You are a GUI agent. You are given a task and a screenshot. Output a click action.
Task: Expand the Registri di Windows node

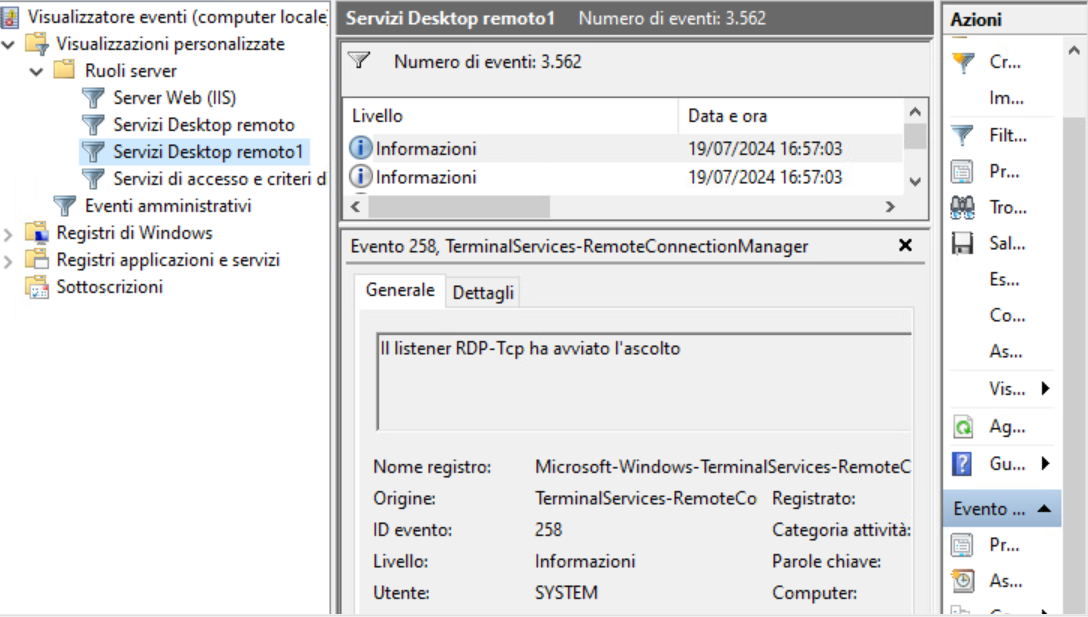(x=8, y=234)
